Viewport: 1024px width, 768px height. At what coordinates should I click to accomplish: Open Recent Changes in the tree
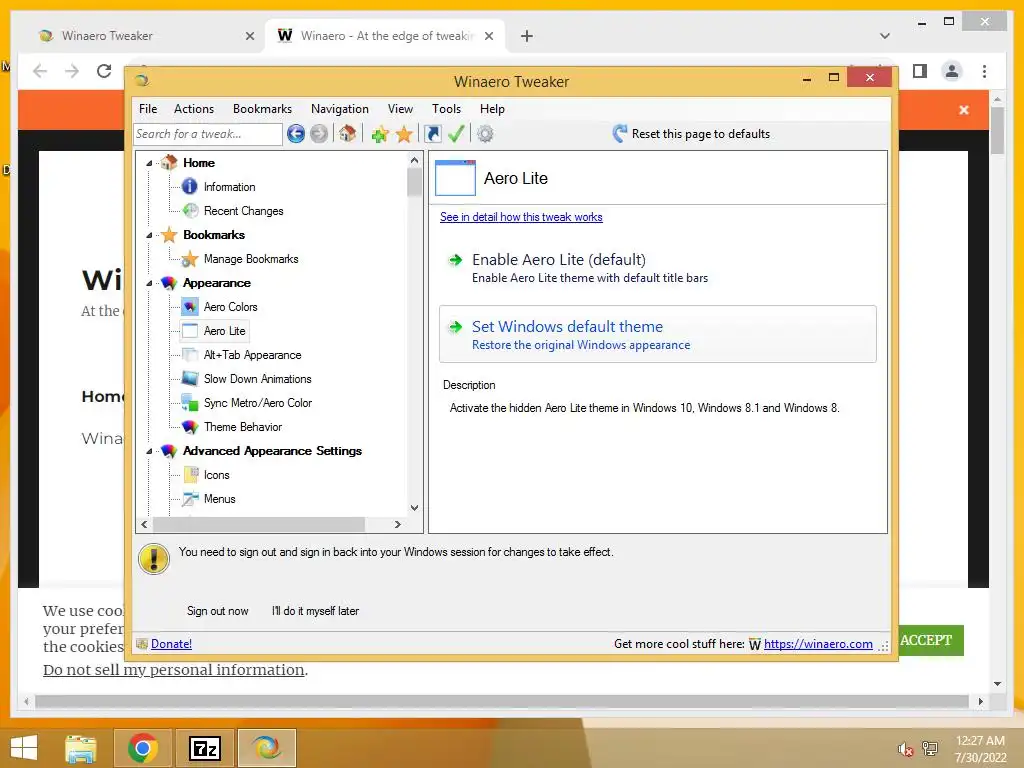click(x=243, y=211)
